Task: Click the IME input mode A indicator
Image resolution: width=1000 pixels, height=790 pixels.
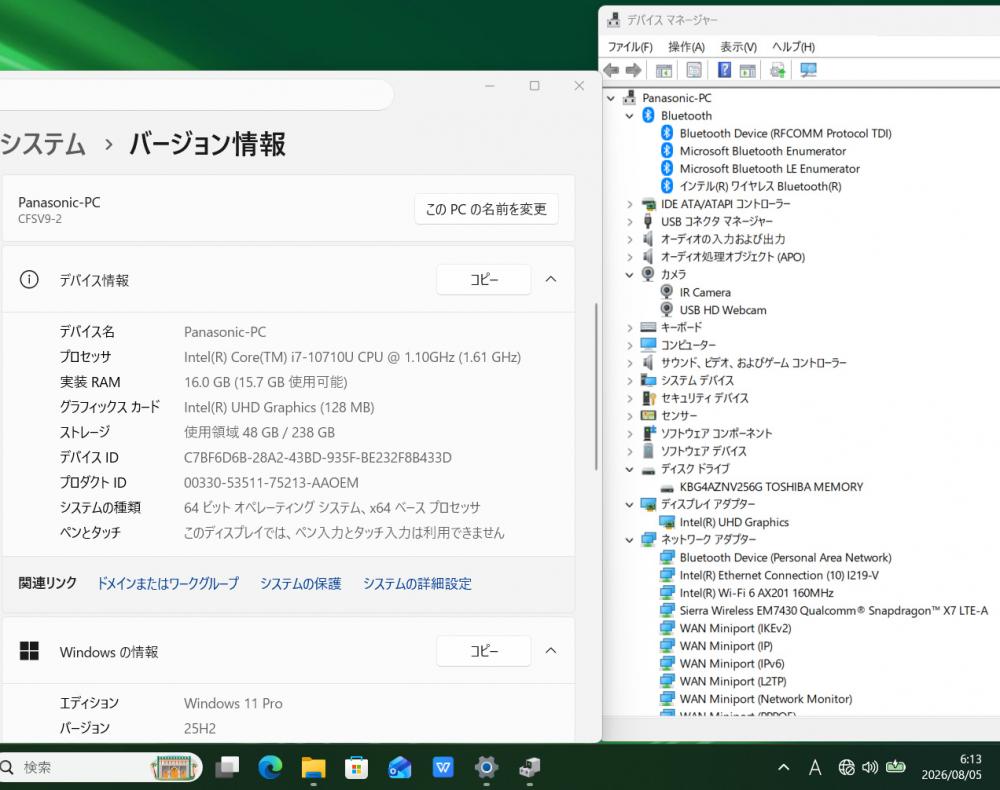Action: tap(815, 767)
